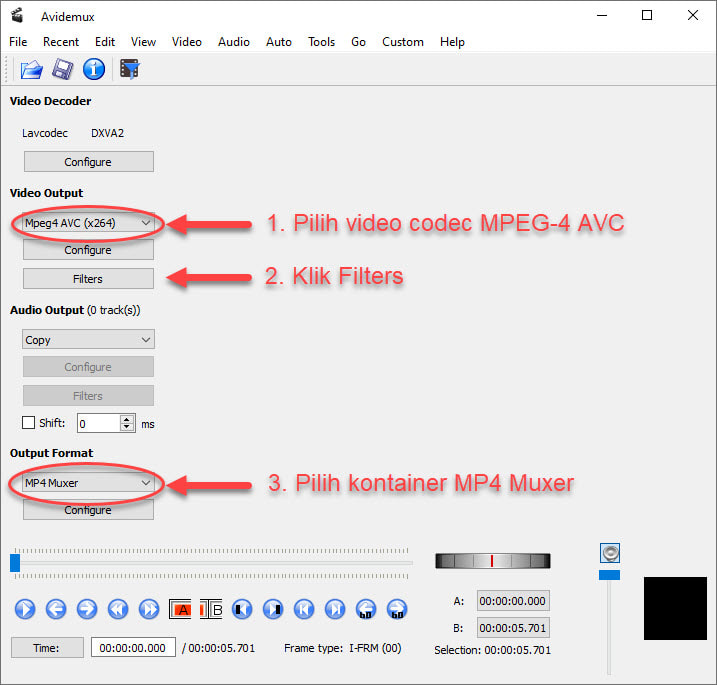717x685 pixels.
Task: Click Configure under Video Output
Action: (x=88, y=250)
